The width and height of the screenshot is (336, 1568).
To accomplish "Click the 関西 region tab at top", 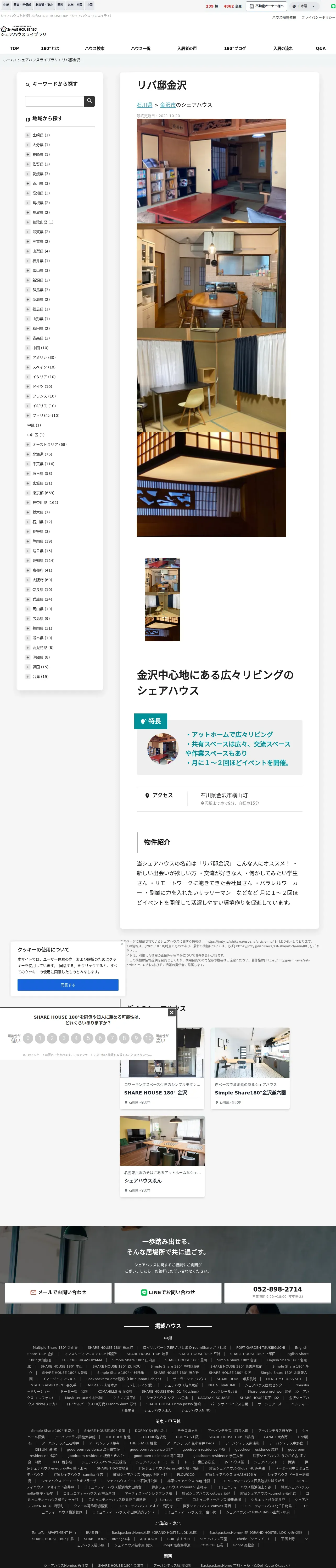I will coord(60,5).
